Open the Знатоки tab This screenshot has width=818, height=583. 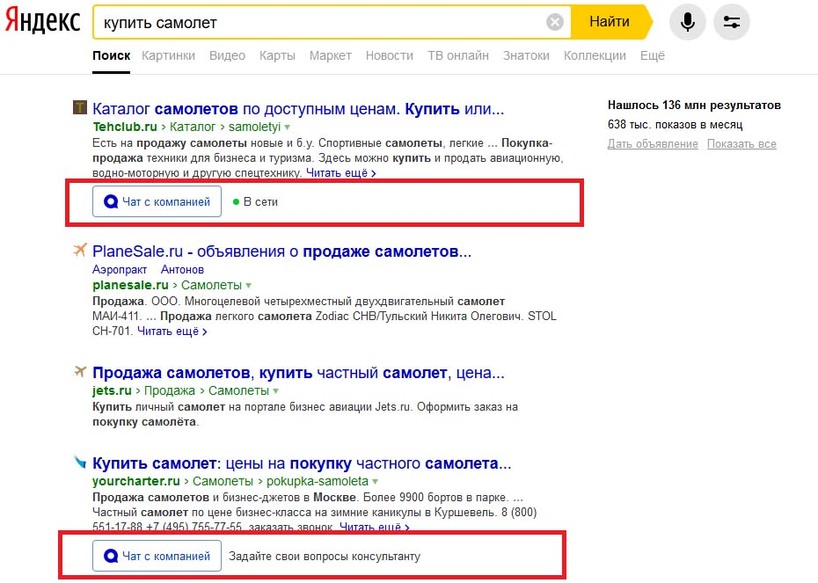tap(526, 56)
